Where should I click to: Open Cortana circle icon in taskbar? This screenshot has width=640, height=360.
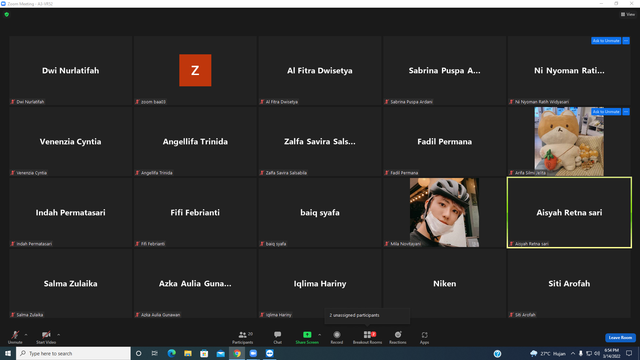pyautogui.click(x=139, y=353)
